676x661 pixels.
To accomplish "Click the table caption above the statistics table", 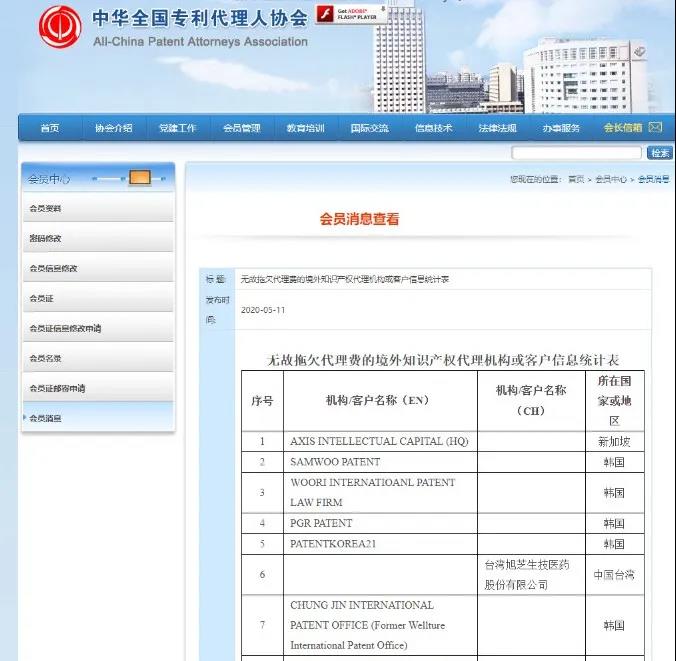I will (x=443, y=360).
